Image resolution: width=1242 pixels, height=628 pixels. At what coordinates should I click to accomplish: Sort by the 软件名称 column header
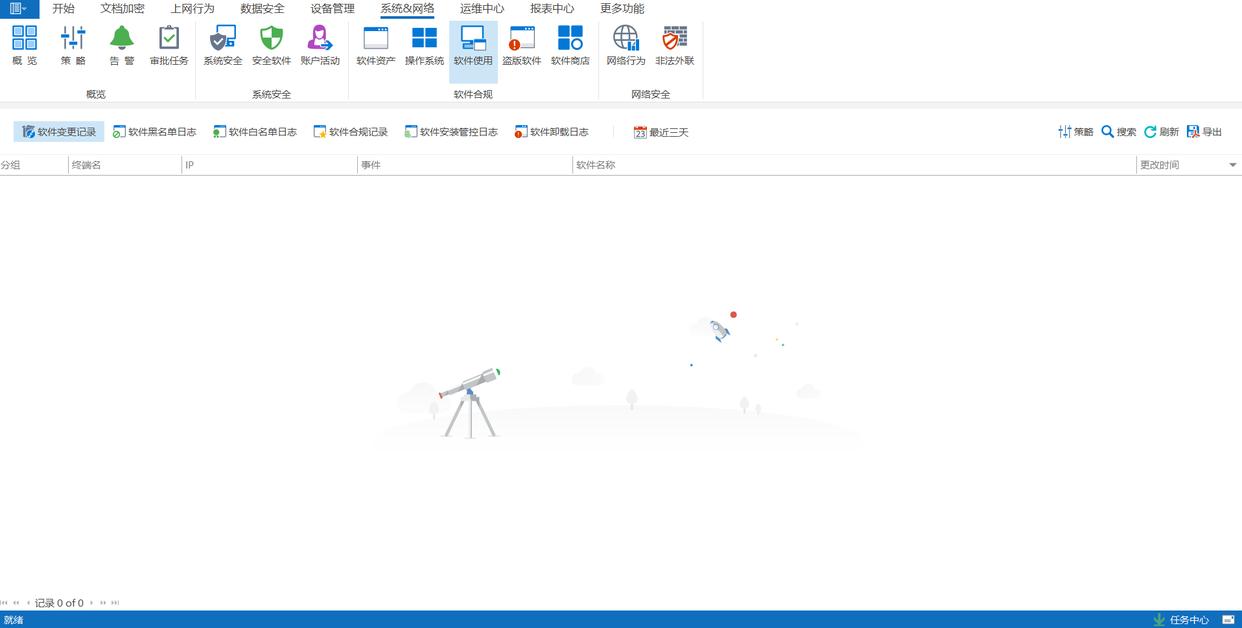[855, 165]
